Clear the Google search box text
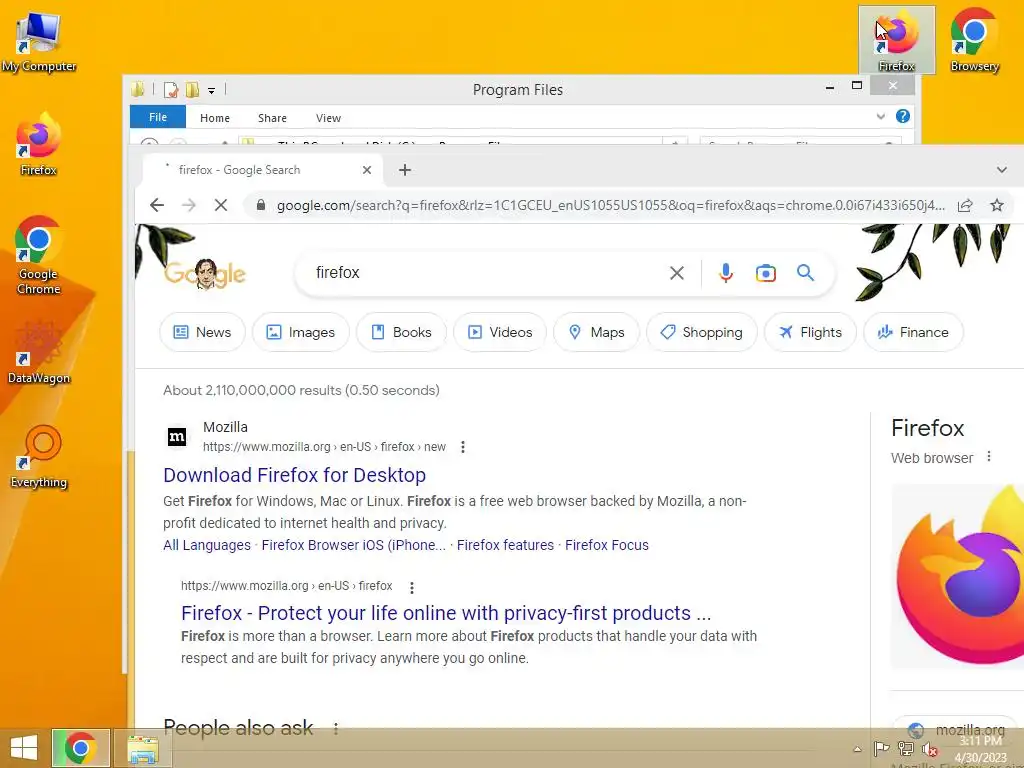Screen dimensions: 1024x768 click(677, 273)
